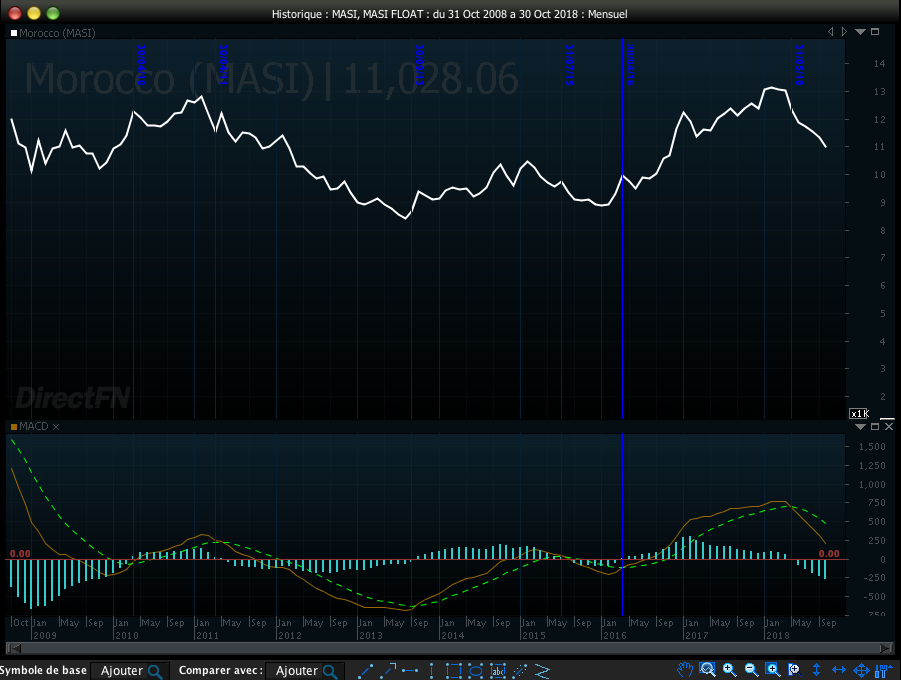Image resolution: width=901 pixels, height=680 pixels.
Task: Select the text label annotation tool
Action: 497,671
